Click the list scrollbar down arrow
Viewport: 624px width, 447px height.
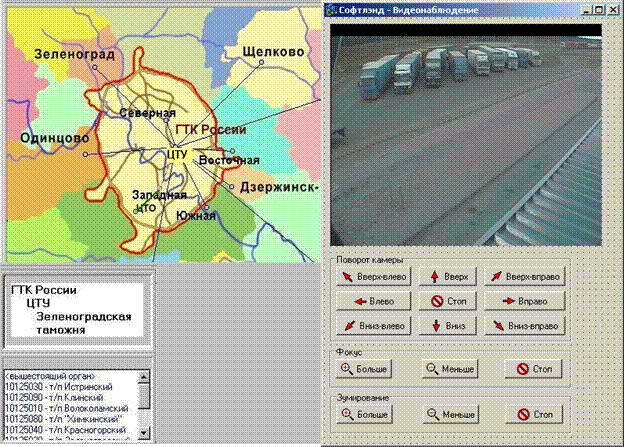click(144, 433)
